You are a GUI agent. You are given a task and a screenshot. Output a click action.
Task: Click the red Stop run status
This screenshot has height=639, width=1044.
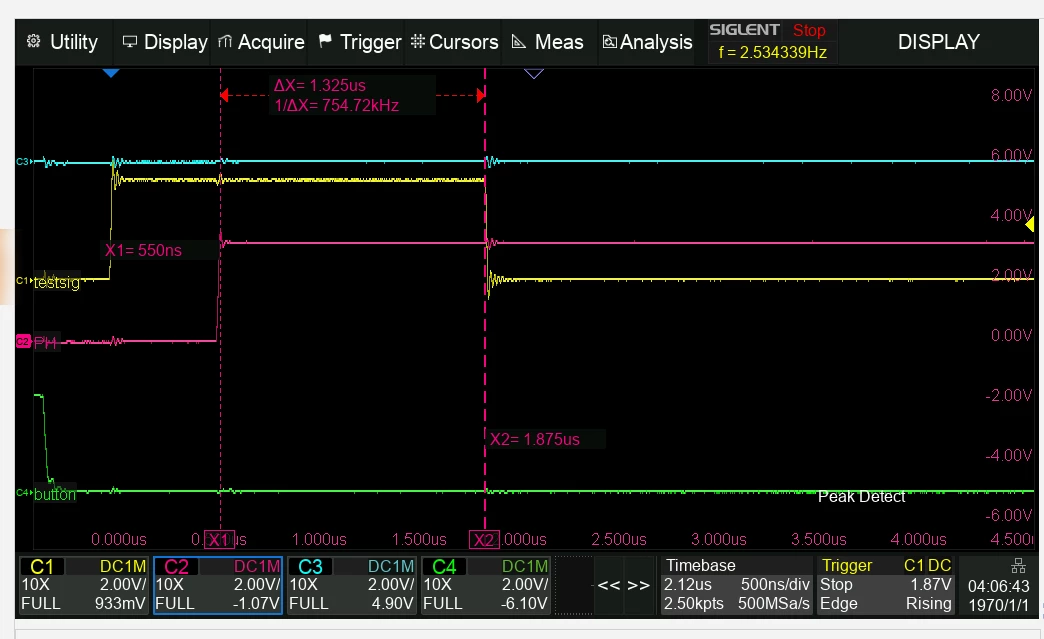(809, 31)
